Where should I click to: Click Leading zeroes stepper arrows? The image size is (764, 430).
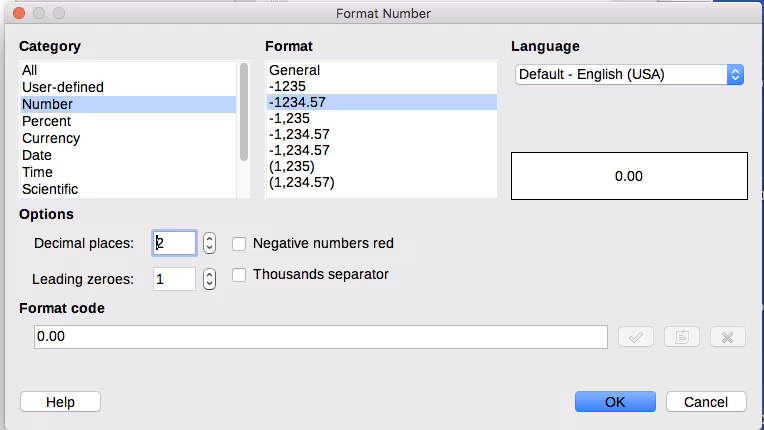click(x=210, y=279)
